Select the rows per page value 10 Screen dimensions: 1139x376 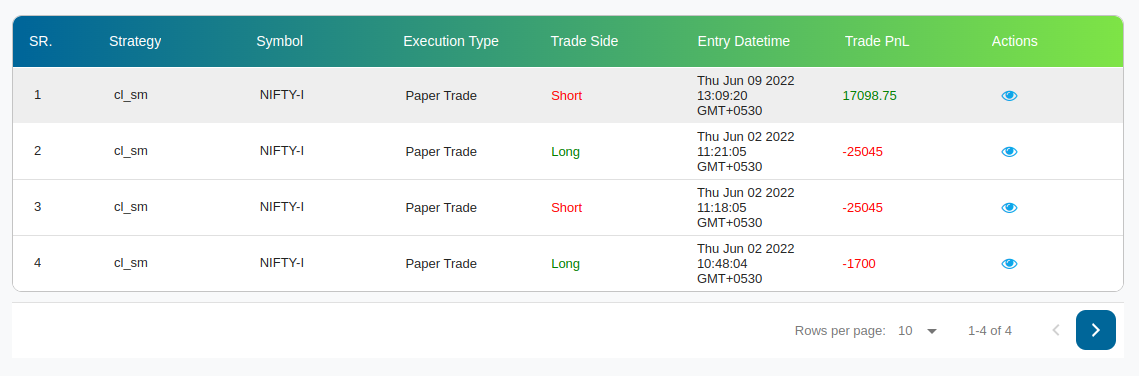click(905, 331)
